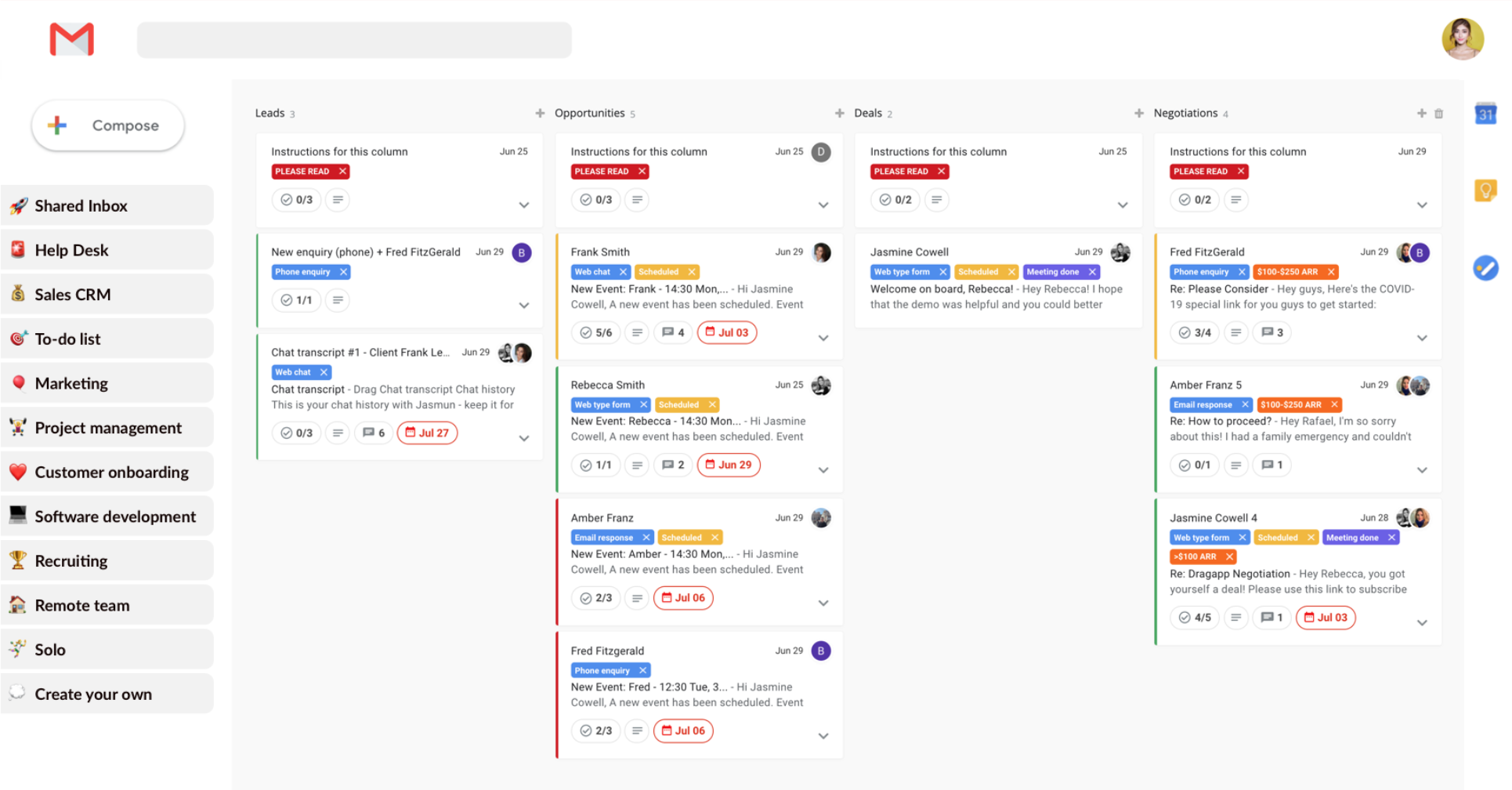Click the description icon on the Rebecca Smith card
This screenshot has width=1512, height=790.
coord(636,464)
